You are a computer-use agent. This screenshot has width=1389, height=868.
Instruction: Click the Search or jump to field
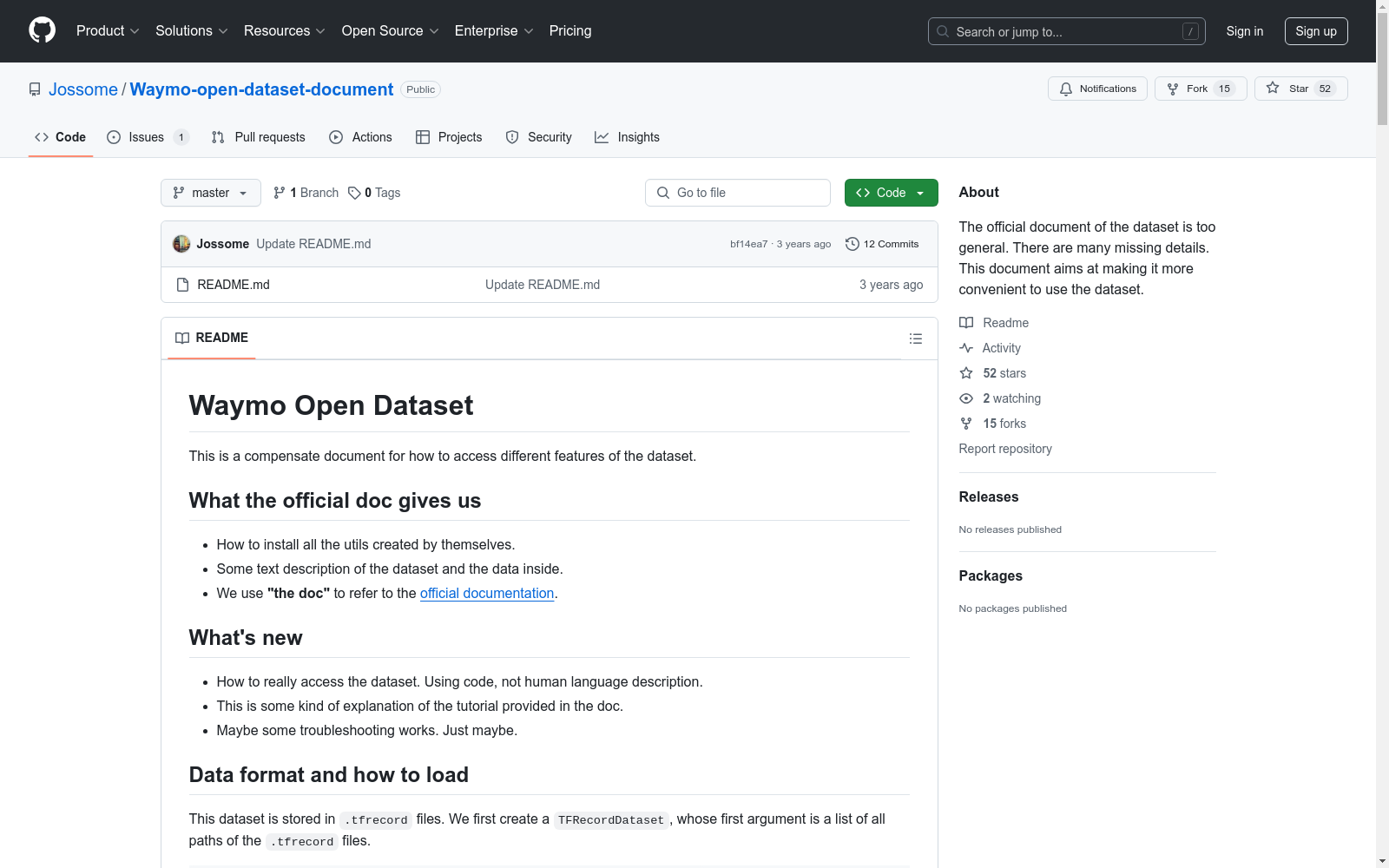1067,31
